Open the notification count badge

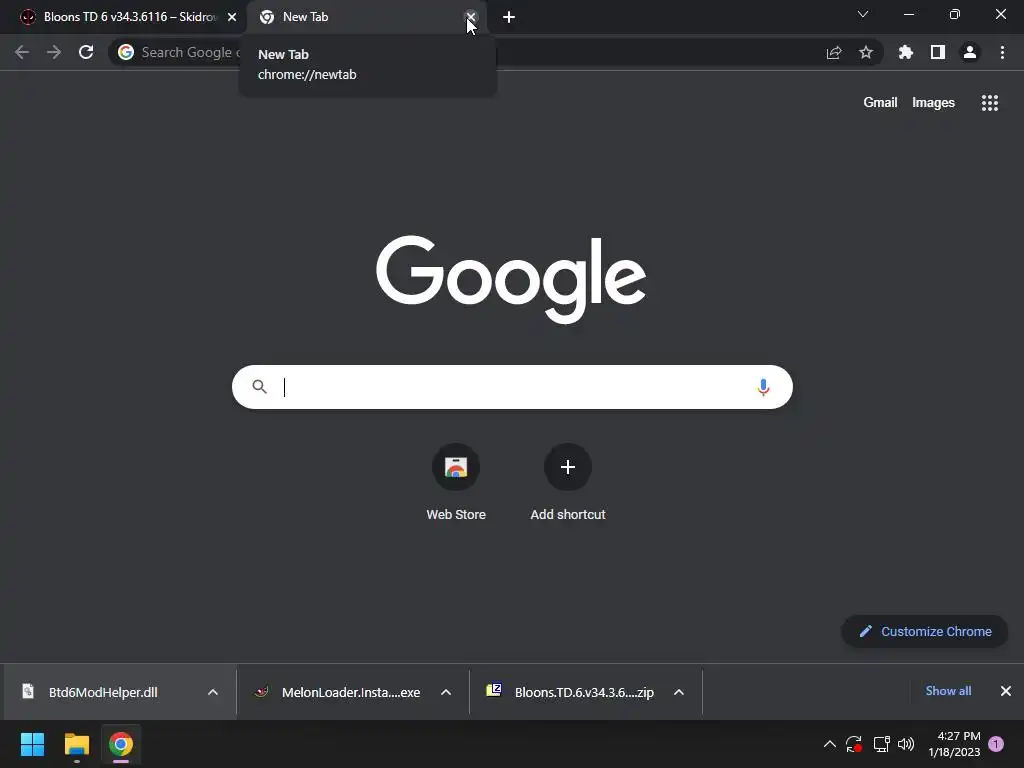pos(996,744)
